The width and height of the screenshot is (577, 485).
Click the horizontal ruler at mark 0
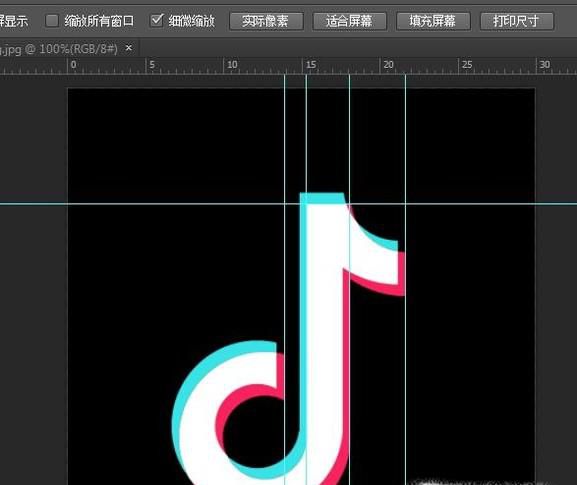point(74,65)
